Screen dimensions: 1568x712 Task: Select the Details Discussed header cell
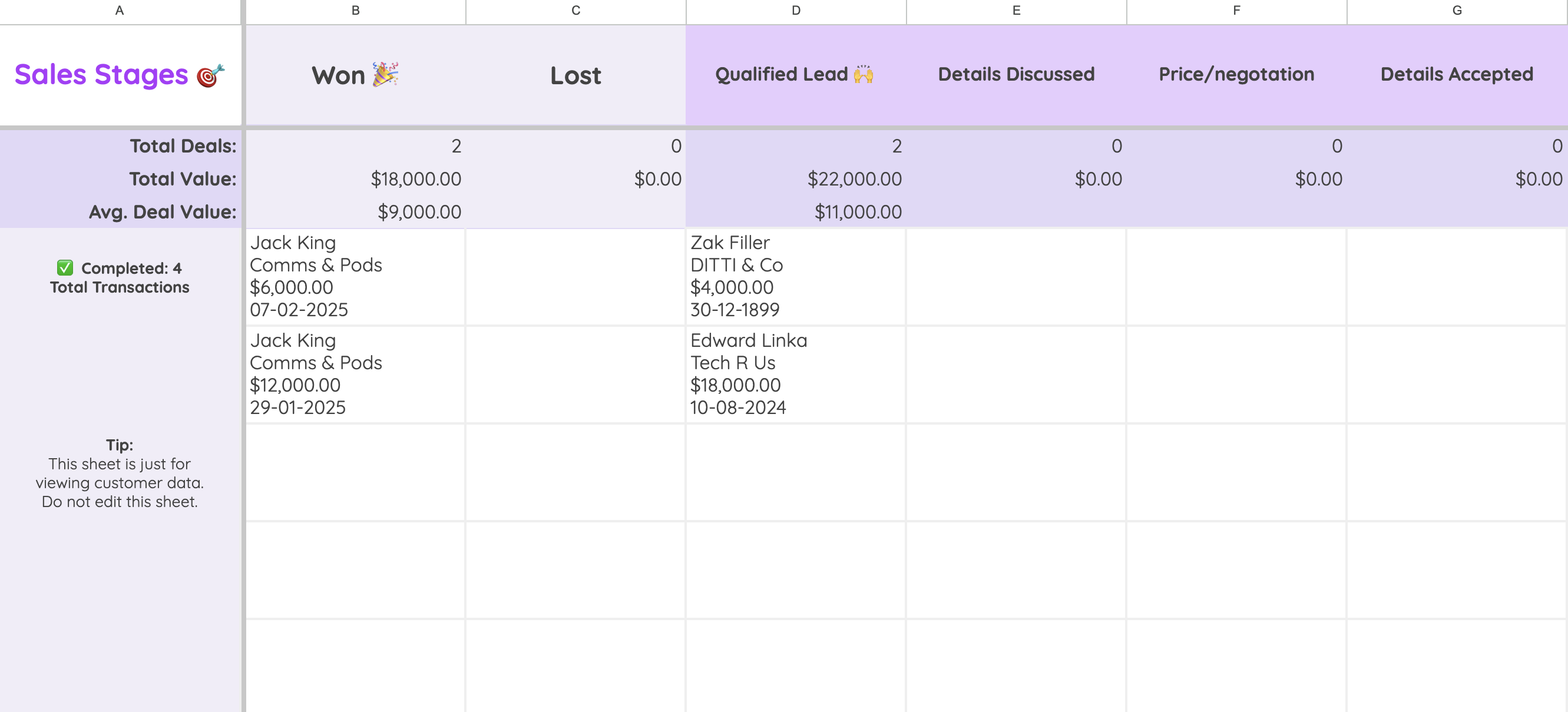tap(1016, 74)
